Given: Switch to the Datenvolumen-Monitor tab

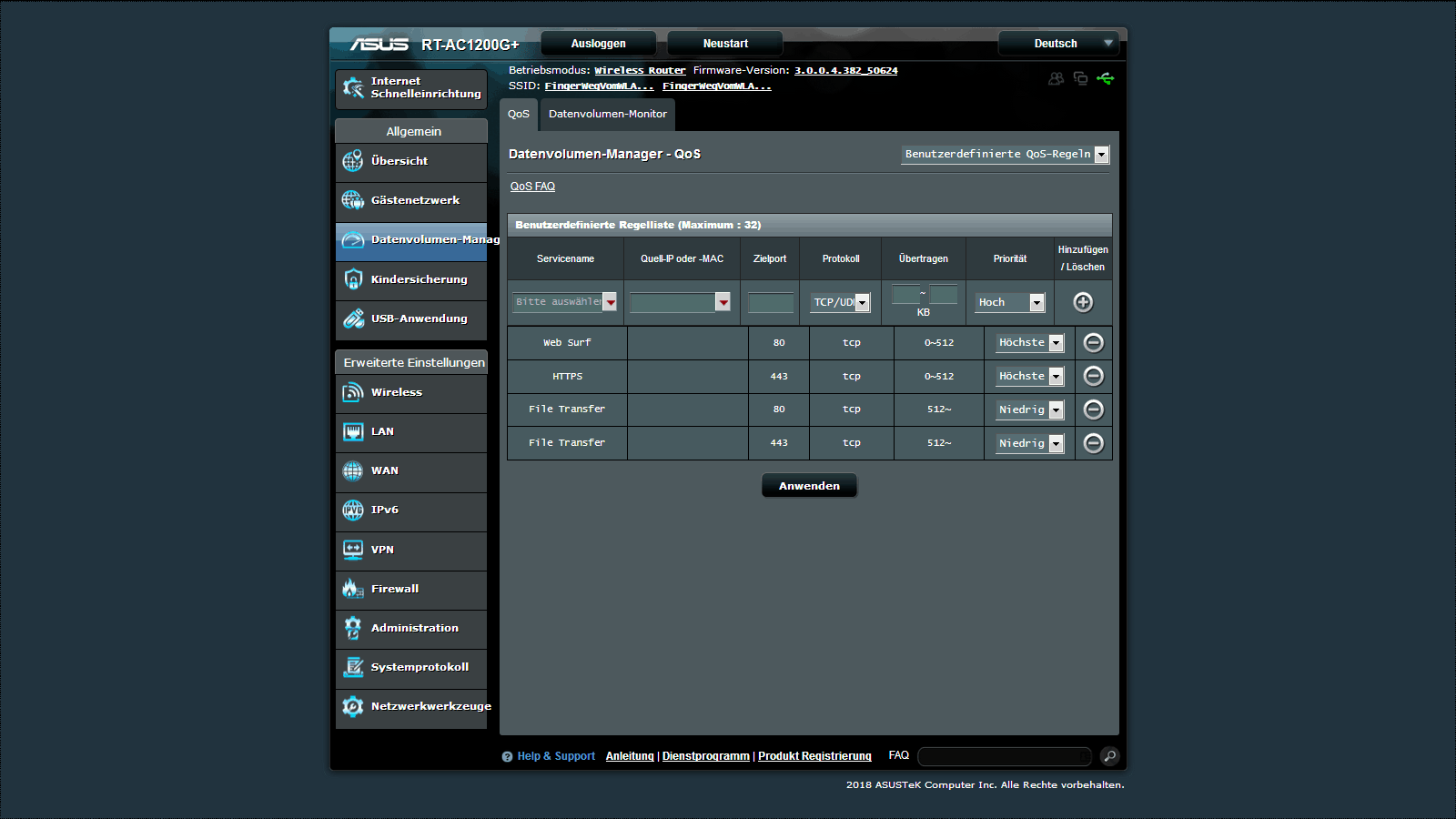Looking at the screenshot, I should [608, 115].
